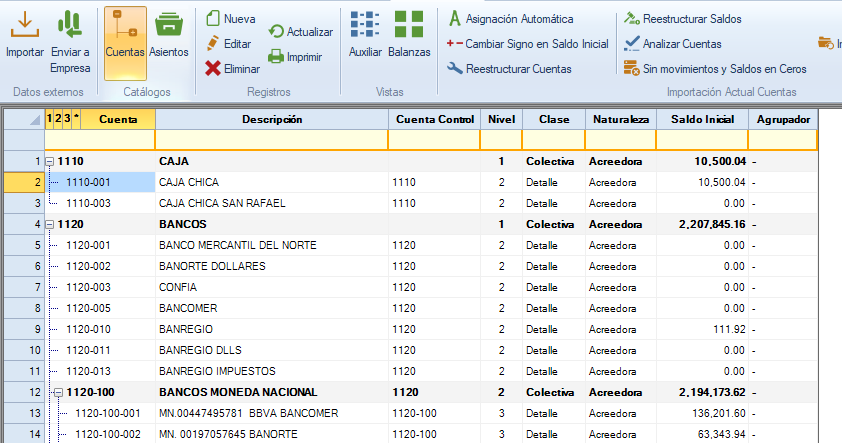
Task: Click the Descripción filter input field
Action: 271,140
